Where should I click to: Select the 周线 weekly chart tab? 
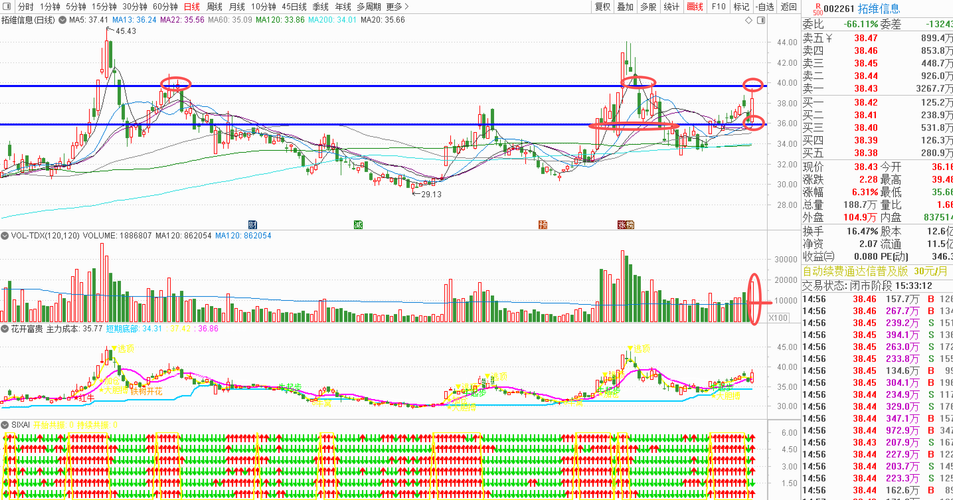click(215, 7)
